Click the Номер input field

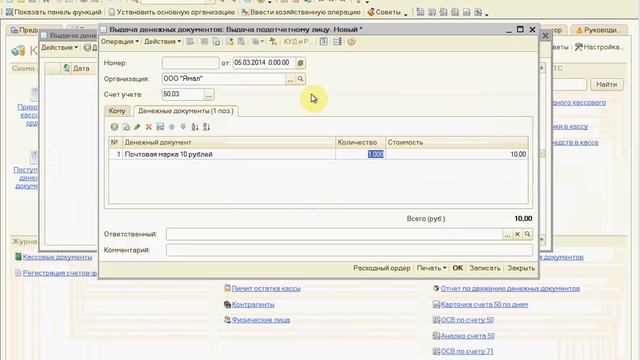190,63
